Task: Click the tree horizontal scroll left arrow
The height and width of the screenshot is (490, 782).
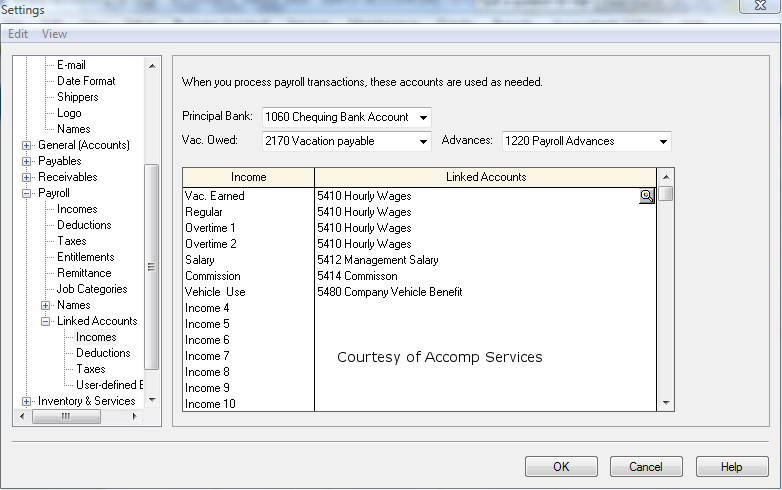Action: click(22, 416)
